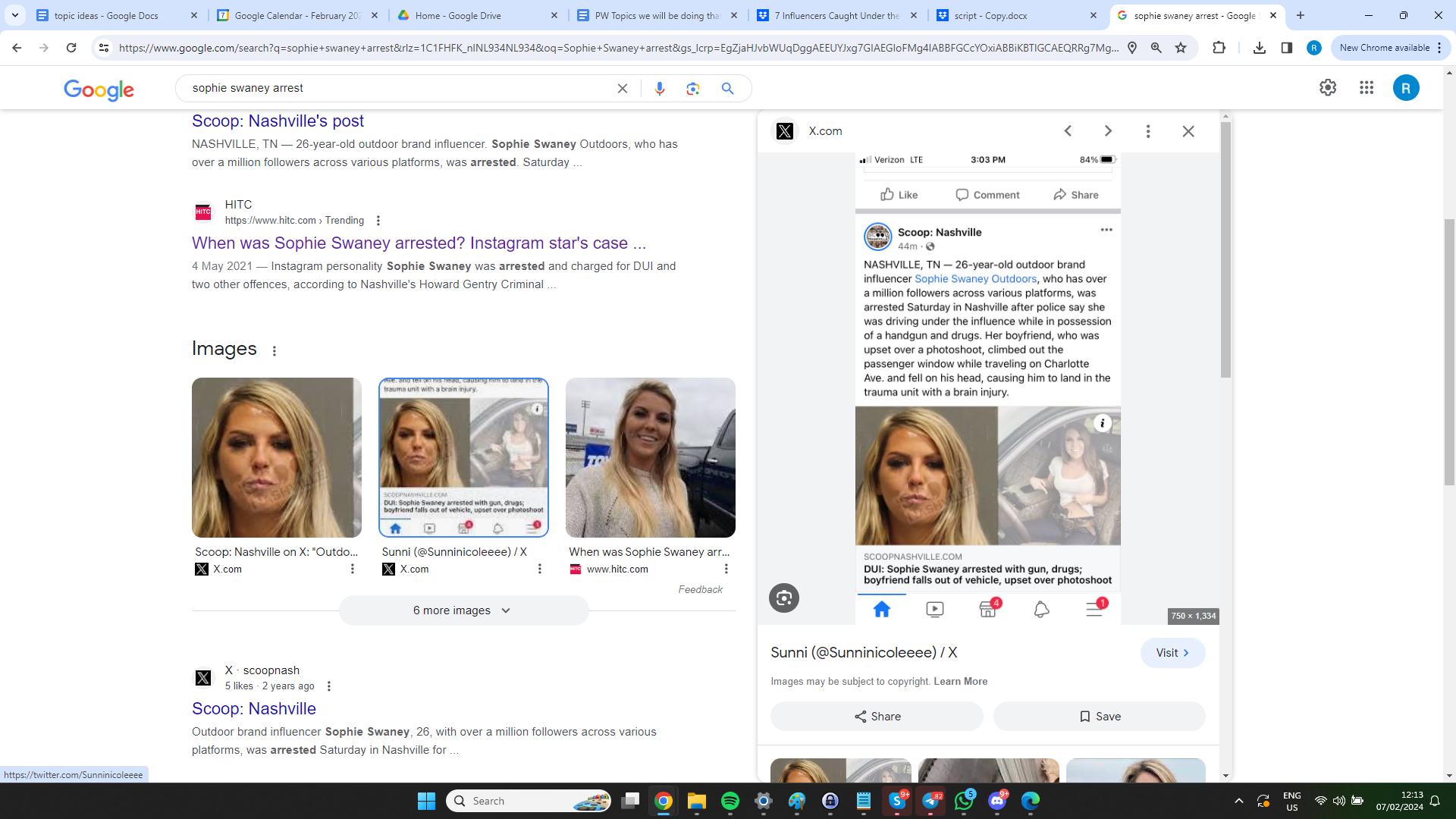
Task: Save the previewed image
Action: pos(1099,717)
